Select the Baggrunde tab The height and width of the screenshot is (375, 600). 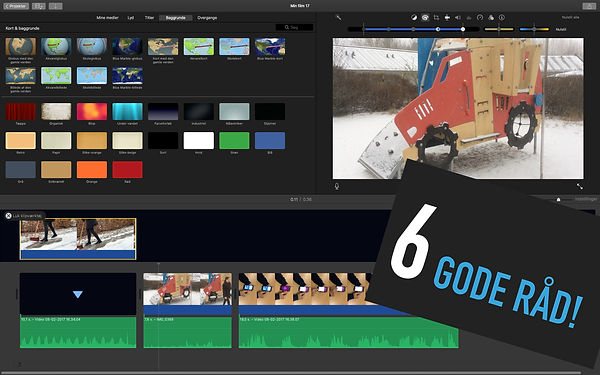(x=176, y=18)
